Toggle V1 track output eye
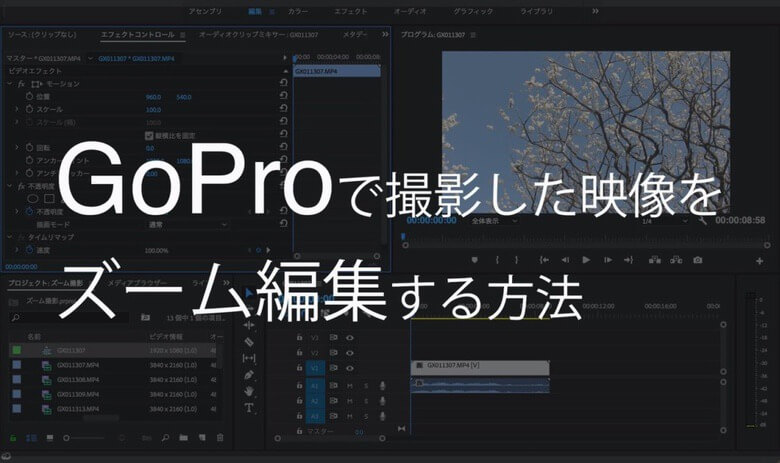The height and width of the screenshot is (463, 780). point(350,369)
